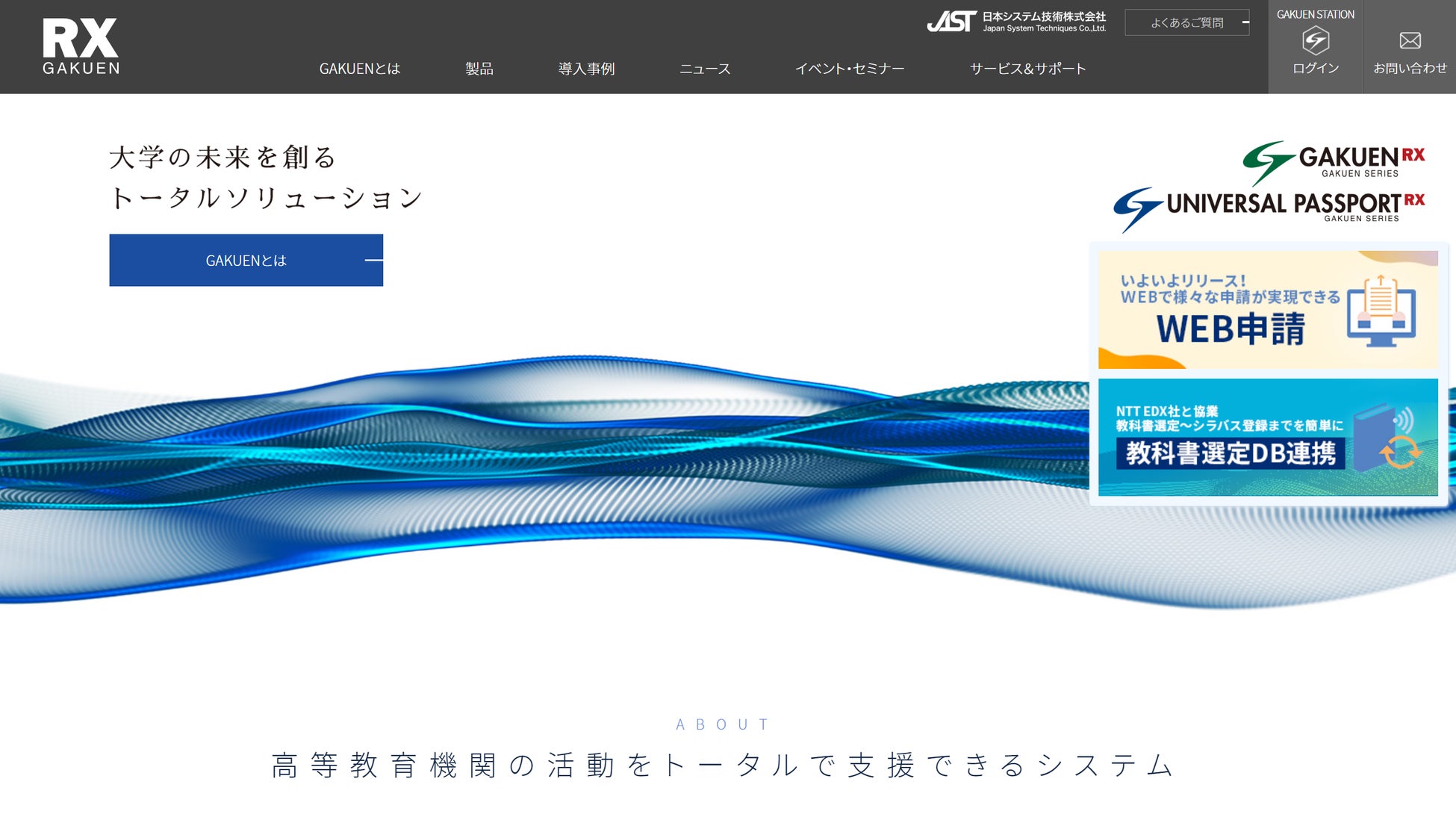Click the よくあるご質問 link
Image resolution: width=1456 pixels, height=823 pixels.
click(1186, 22)
